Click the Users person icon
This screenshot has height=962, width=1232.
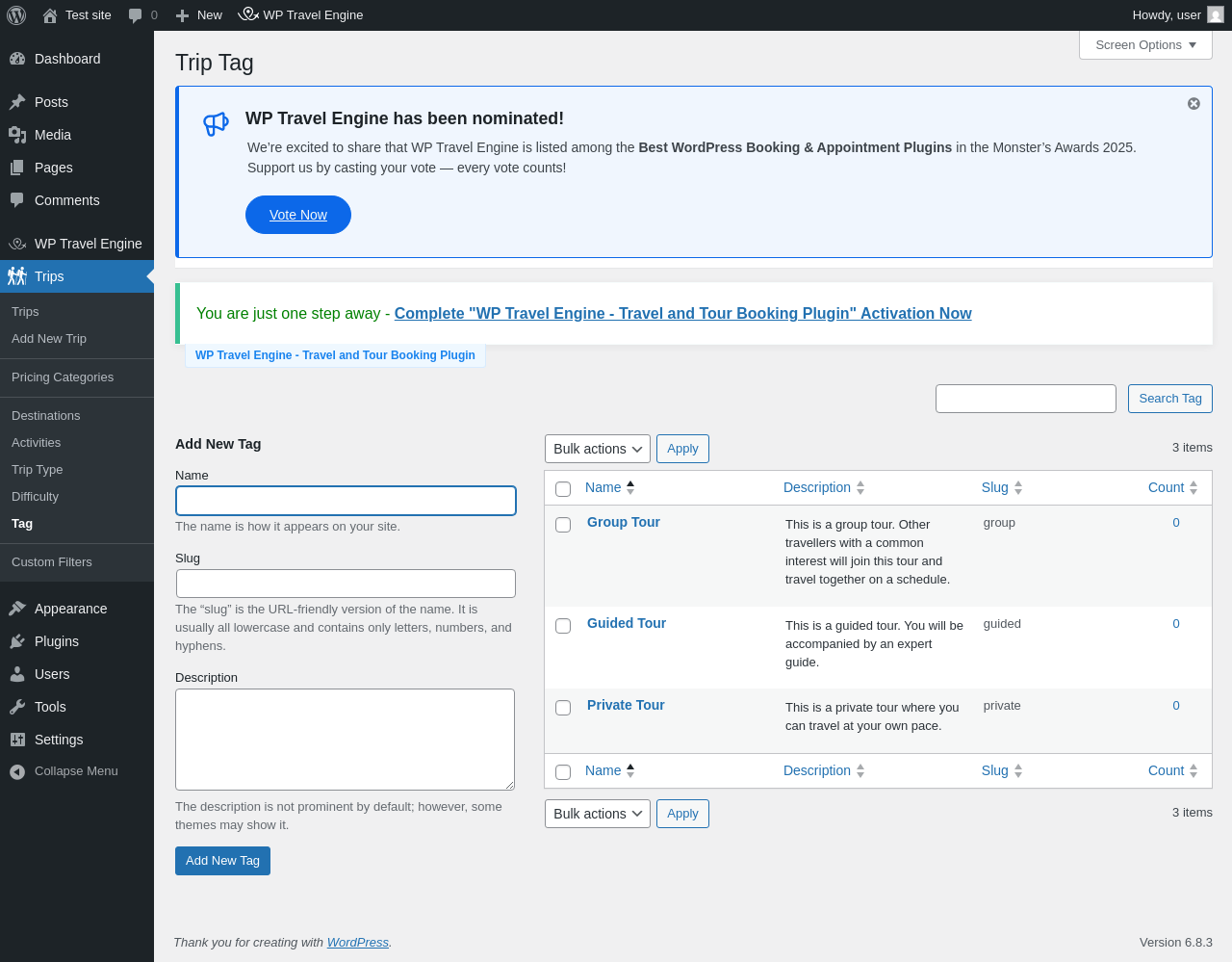[17, 674]
